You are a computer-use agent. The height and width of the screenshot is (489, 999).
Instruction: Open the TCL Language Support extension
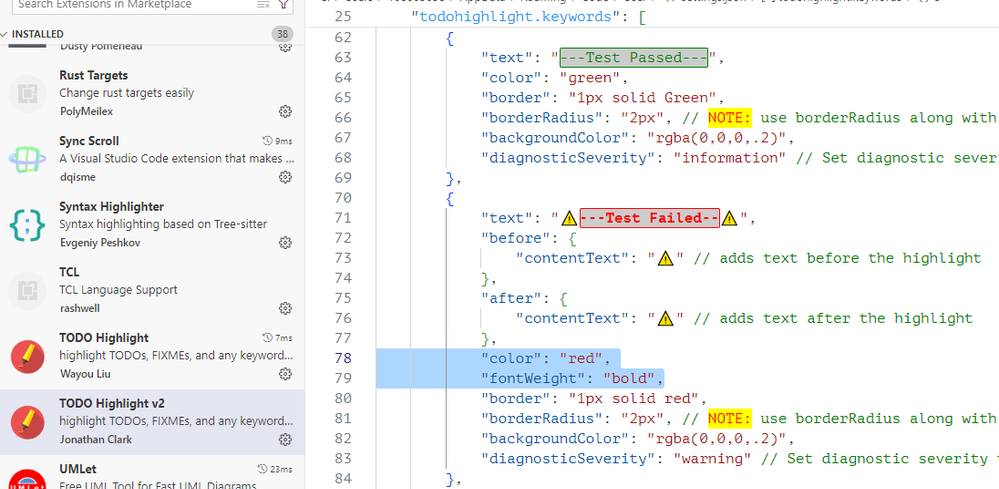click(x=150, y=289)
